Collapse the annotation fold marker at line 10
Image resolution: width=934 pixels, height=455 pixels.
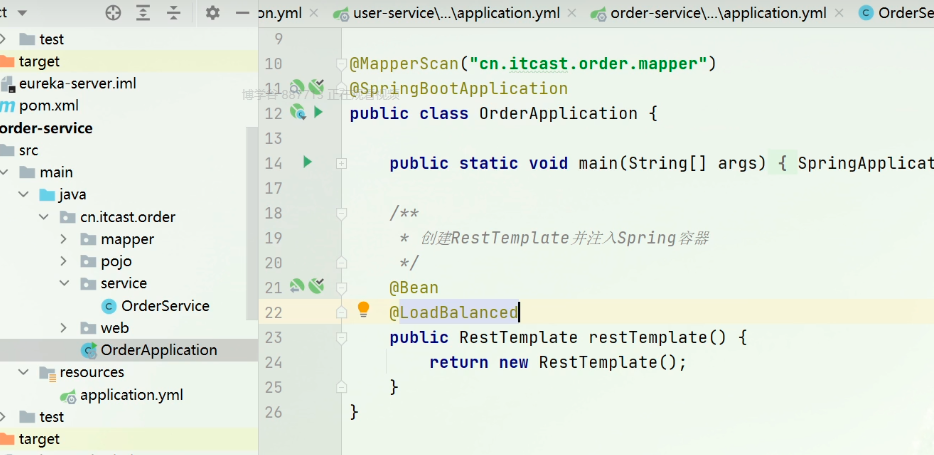click(x=341, y=64)
